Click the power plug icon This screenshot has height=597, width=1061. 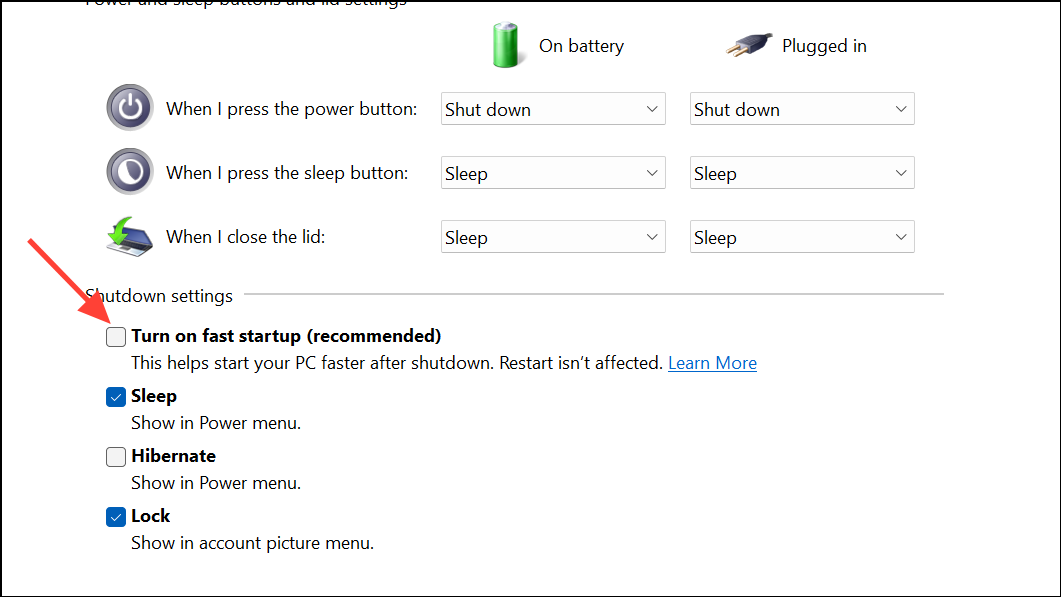(747, 46)
